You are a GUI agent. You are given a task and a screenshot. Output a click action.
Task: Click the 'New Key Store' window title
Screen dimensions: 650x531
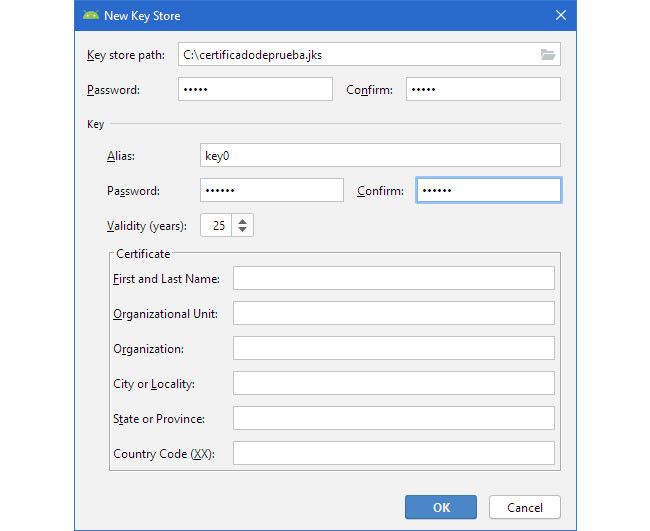coord(142,16)
